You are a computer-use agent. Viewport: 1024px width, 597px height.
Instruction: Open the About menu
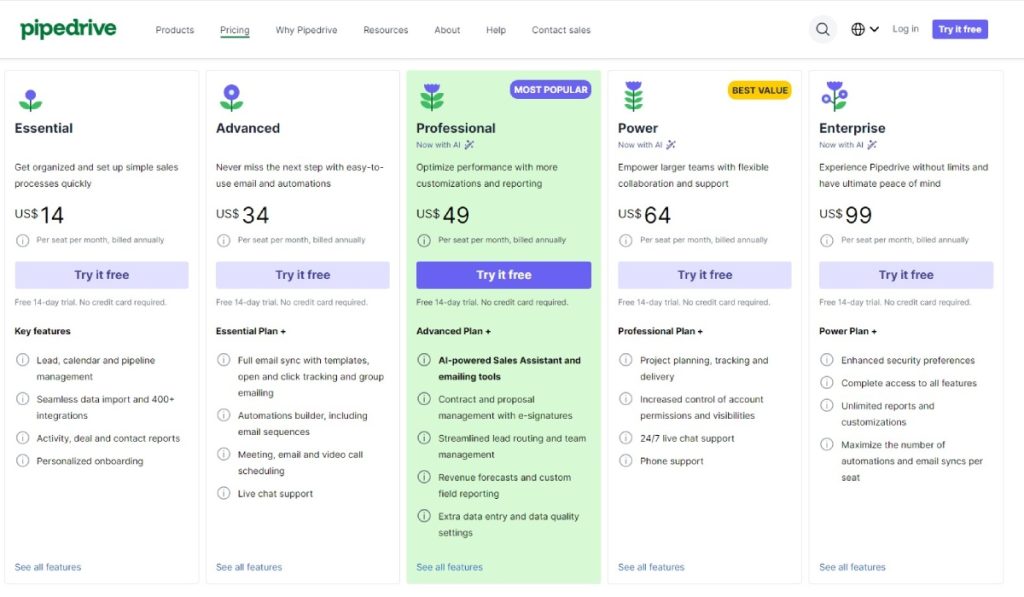pos(447,30)
